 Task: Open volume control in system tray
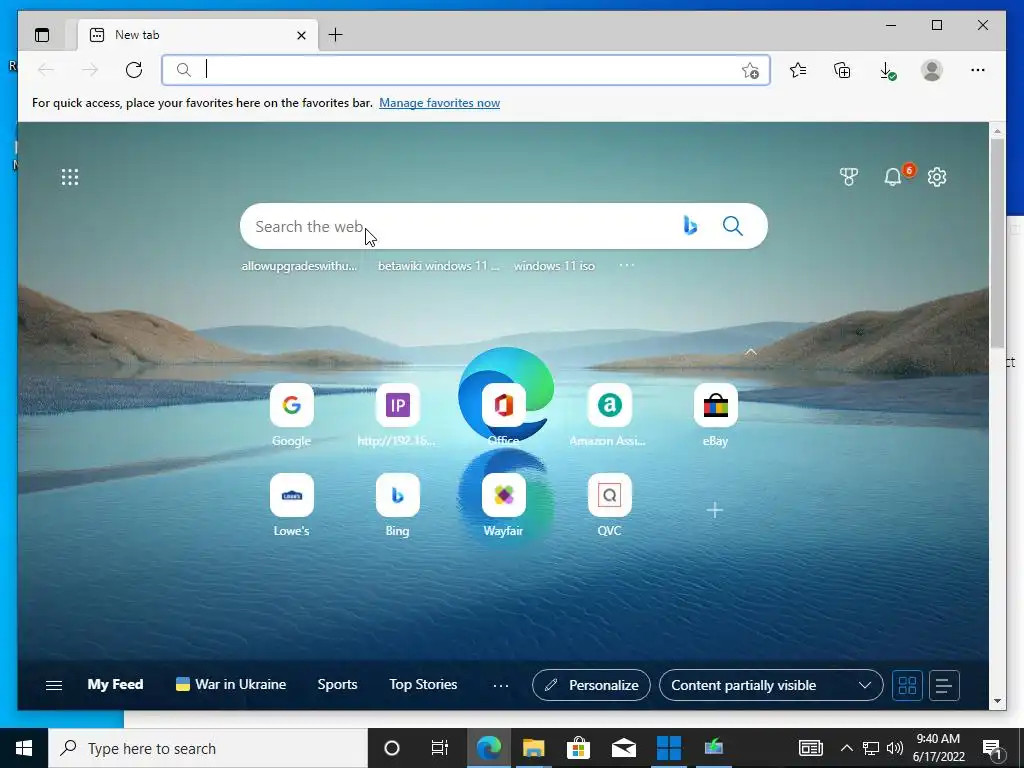click(x=895, y=748)
